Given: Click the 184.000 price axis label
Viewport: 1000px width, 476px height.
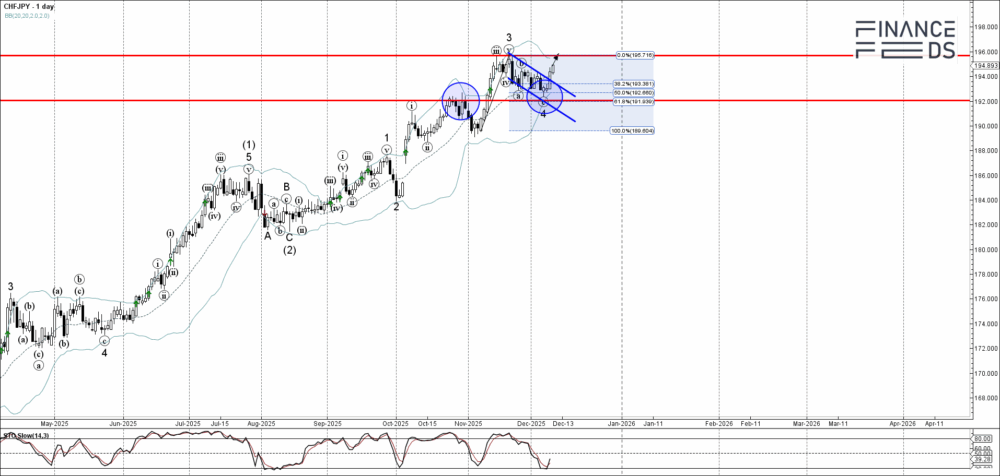Looking at the screenshot, I should (x=987, y=200).
